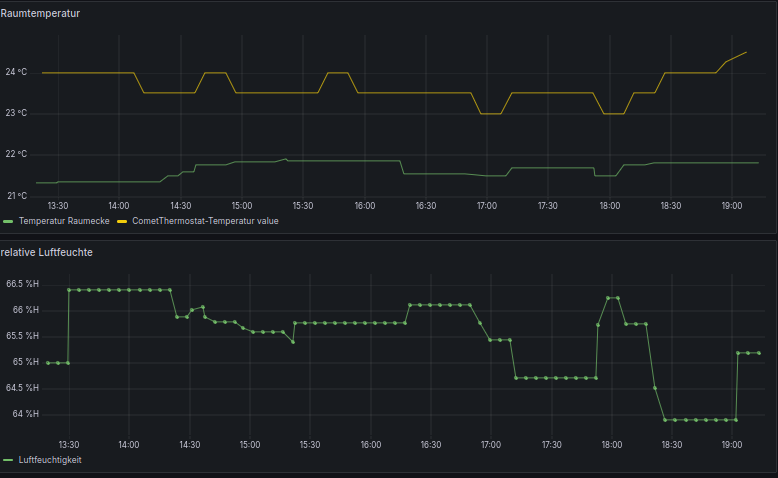Click the 64 %H axis label
Viewport: 778px width, 478px height.
coord(25,414)
